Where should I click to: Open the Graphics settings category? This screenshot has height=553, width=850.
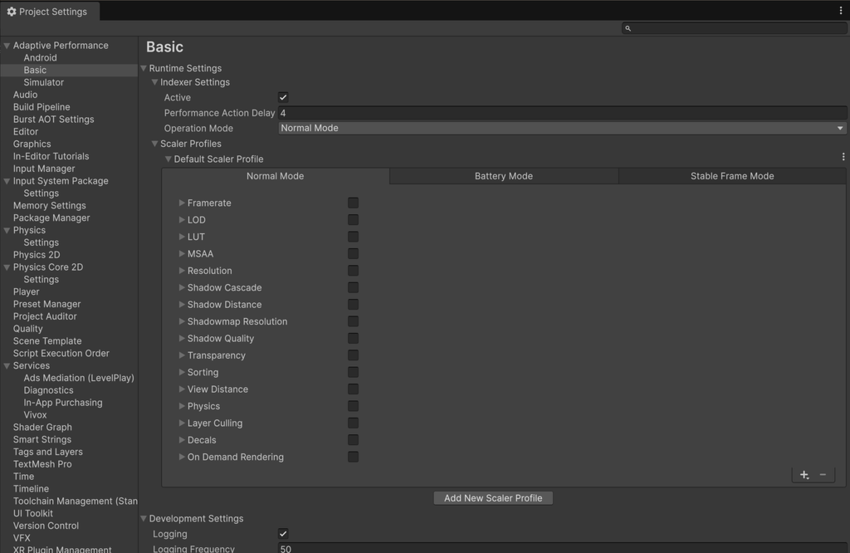pyautogui.click(x=32, y=144)
